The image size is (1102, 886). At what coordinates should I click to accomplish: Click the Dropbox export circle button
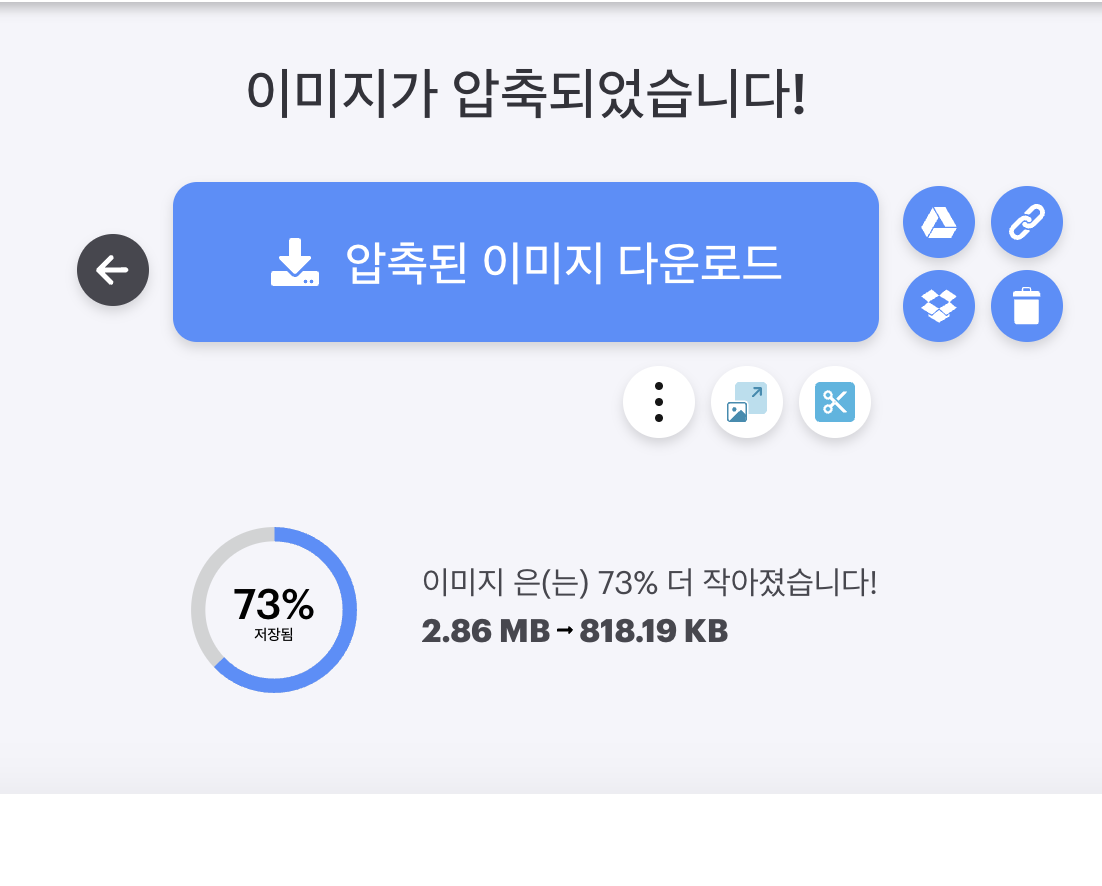tap(938, 306)
